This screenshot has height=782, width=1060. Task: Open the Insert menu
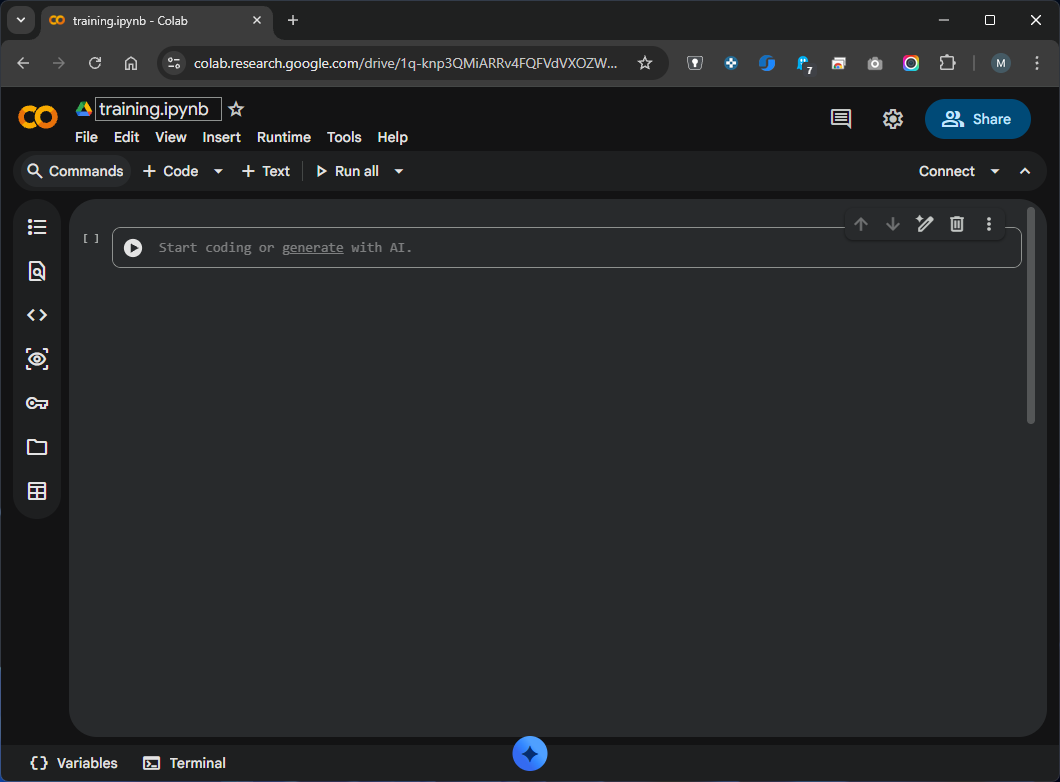(221, 137)
